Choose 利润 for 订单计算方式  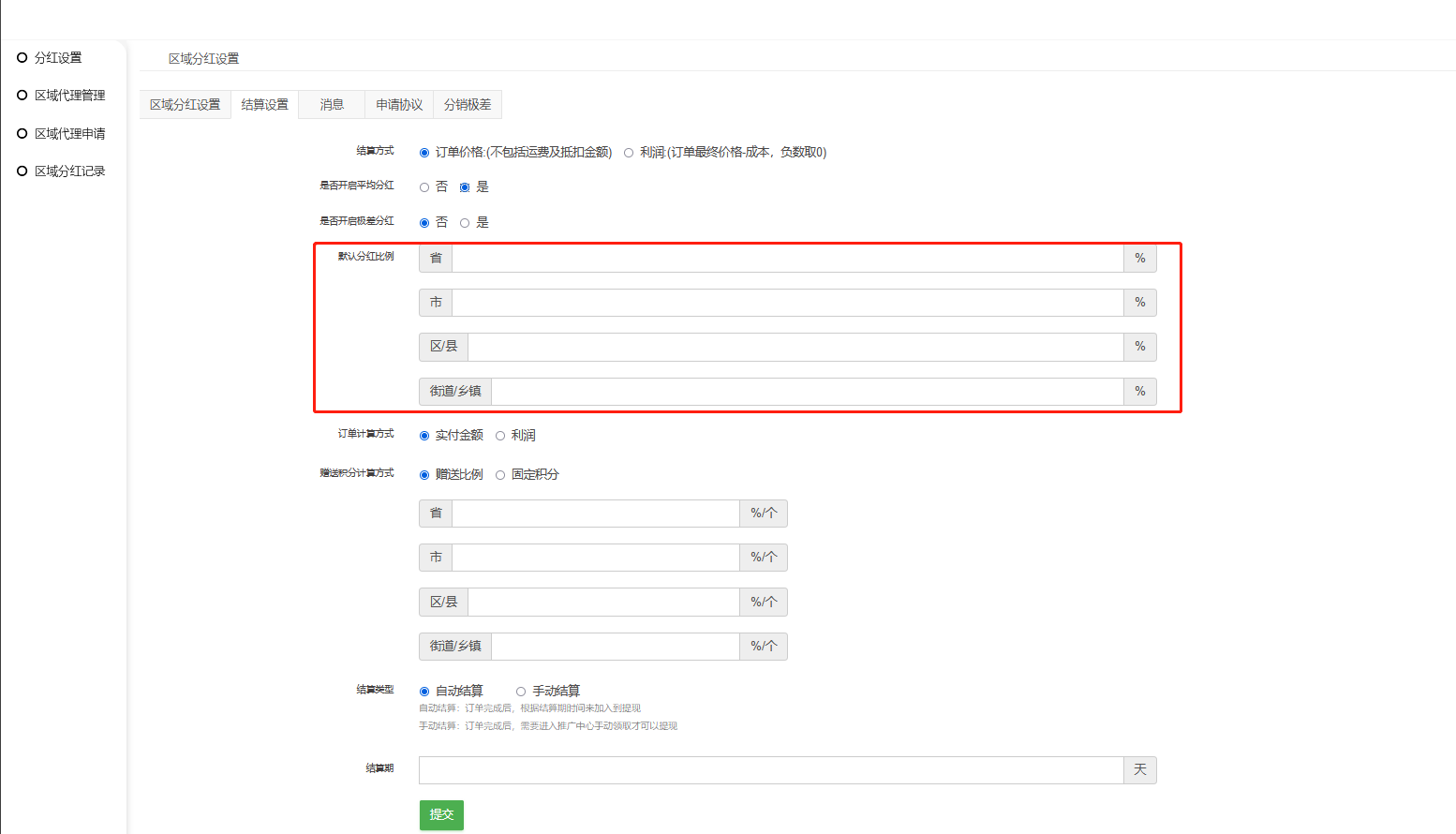point(500,436)
